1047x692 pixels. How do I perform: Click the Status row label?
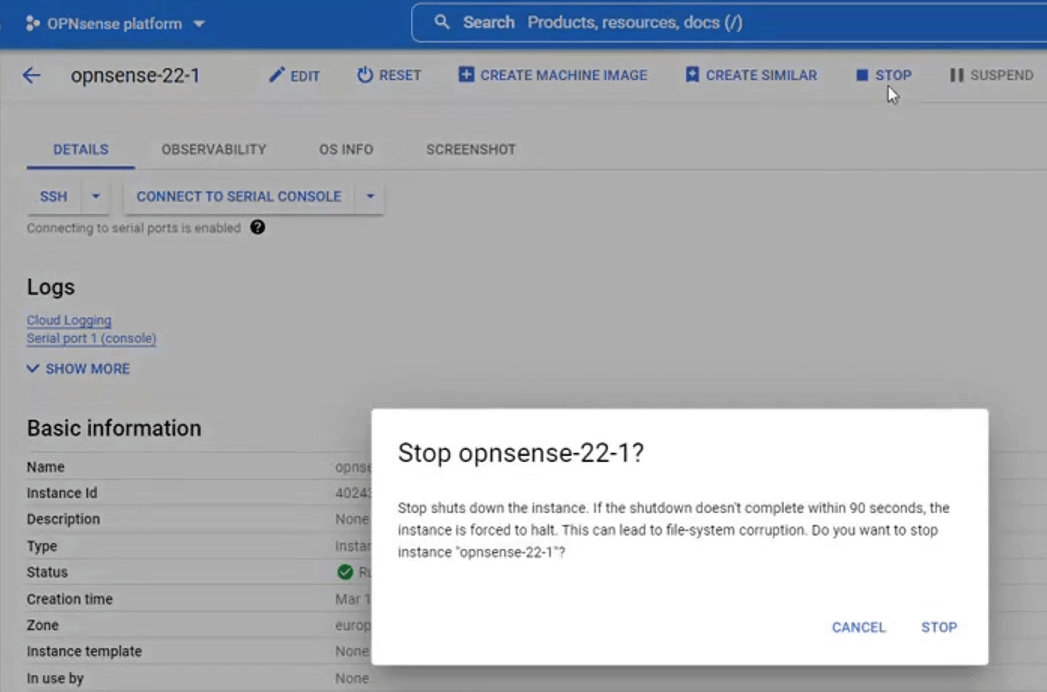click(47, 572)
